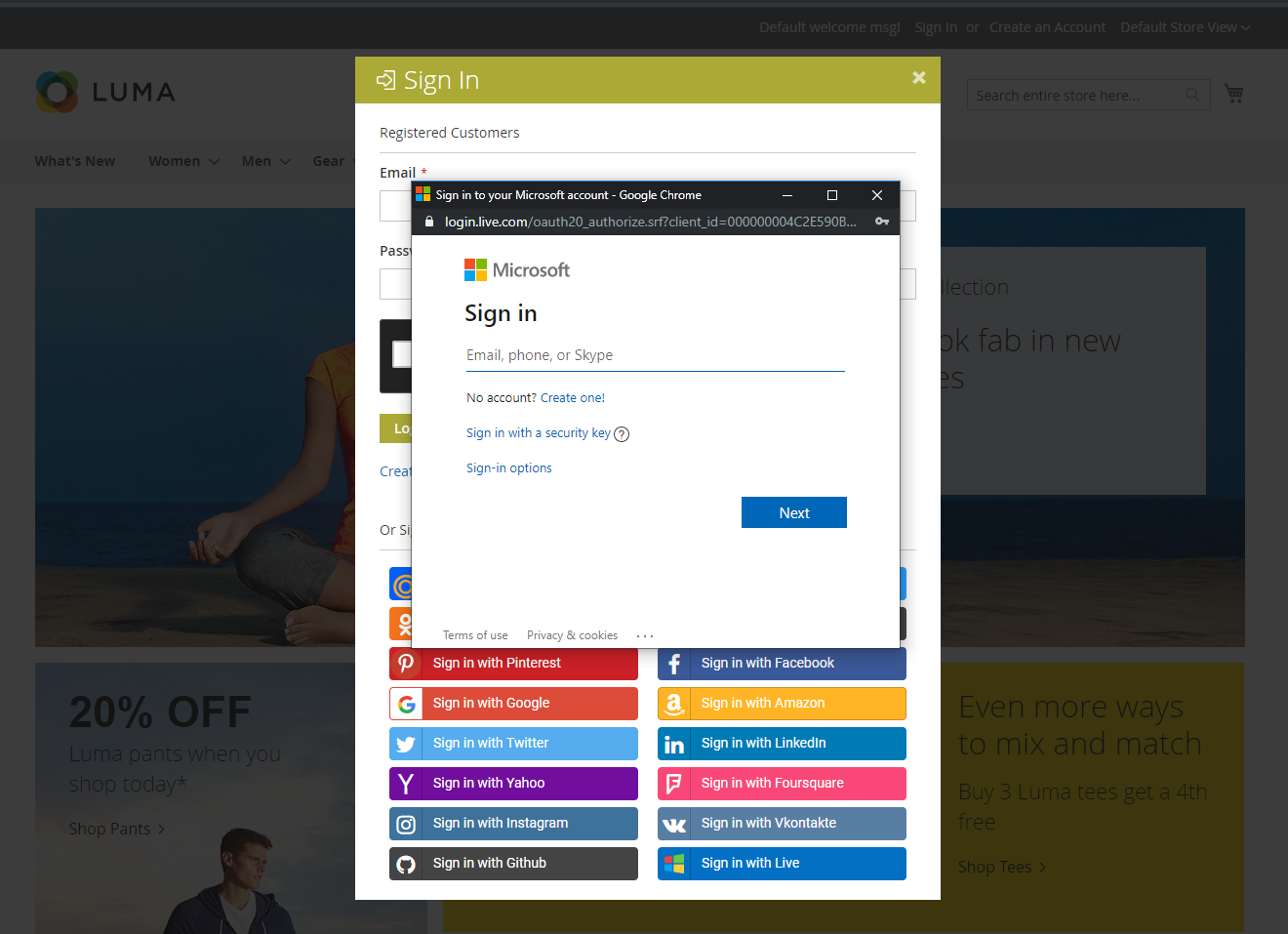This screenshot has height=934, width=1288.
Task: Click the security key help question mark
Action: point(622,434)
